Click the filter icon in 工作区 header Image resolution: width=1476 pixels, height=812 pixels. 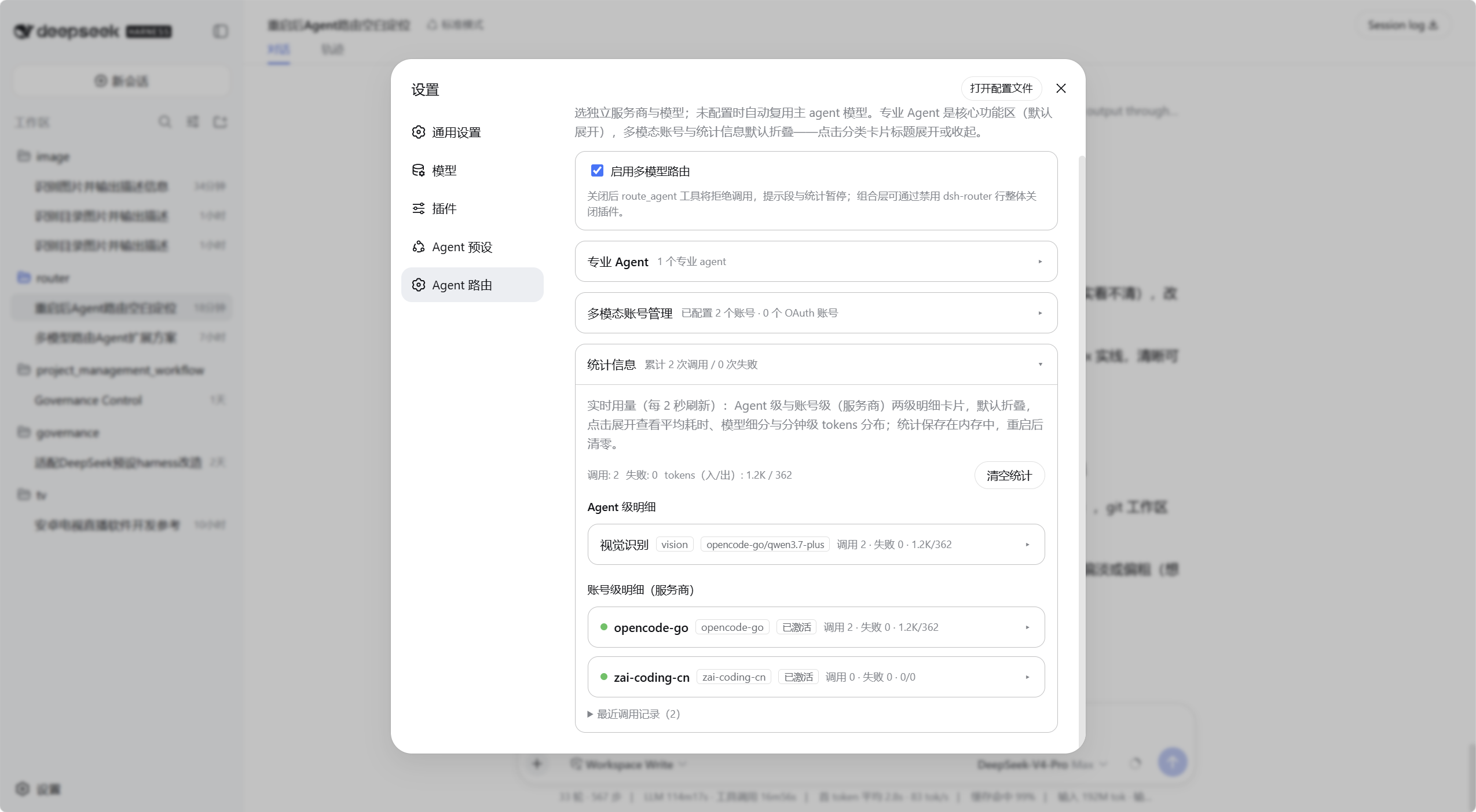tap(192, 122)
